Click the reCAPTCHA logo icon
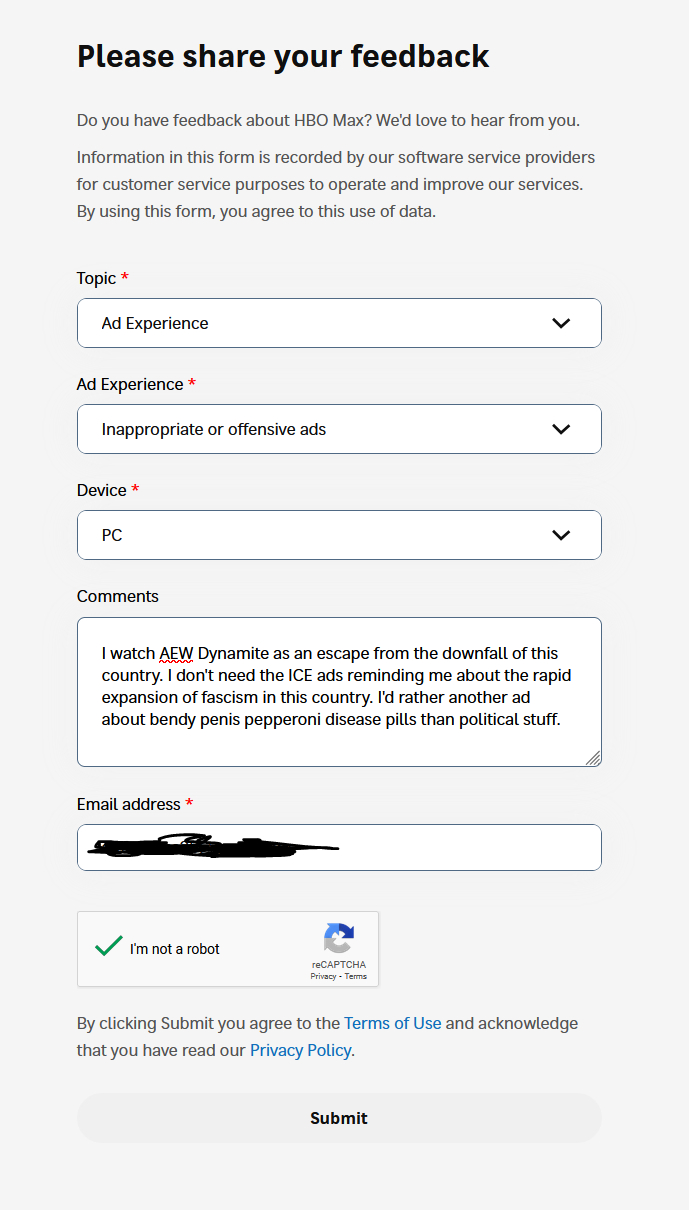The width and height of the screenshot is (689, 1210). coord(338,938)
